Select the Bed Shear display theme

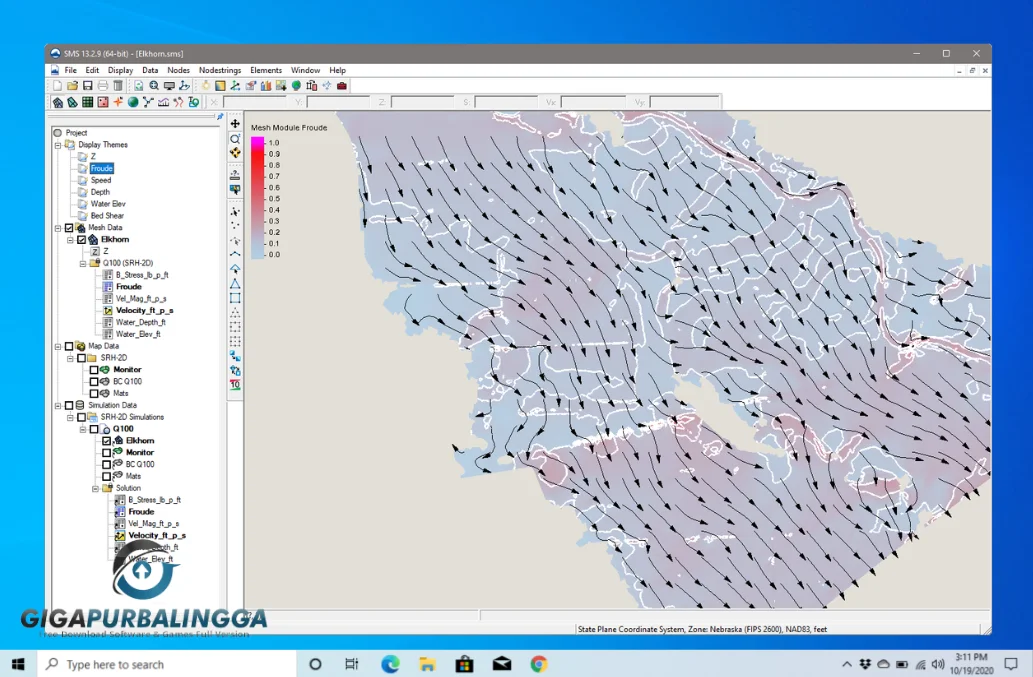click(x=107, y=216)
